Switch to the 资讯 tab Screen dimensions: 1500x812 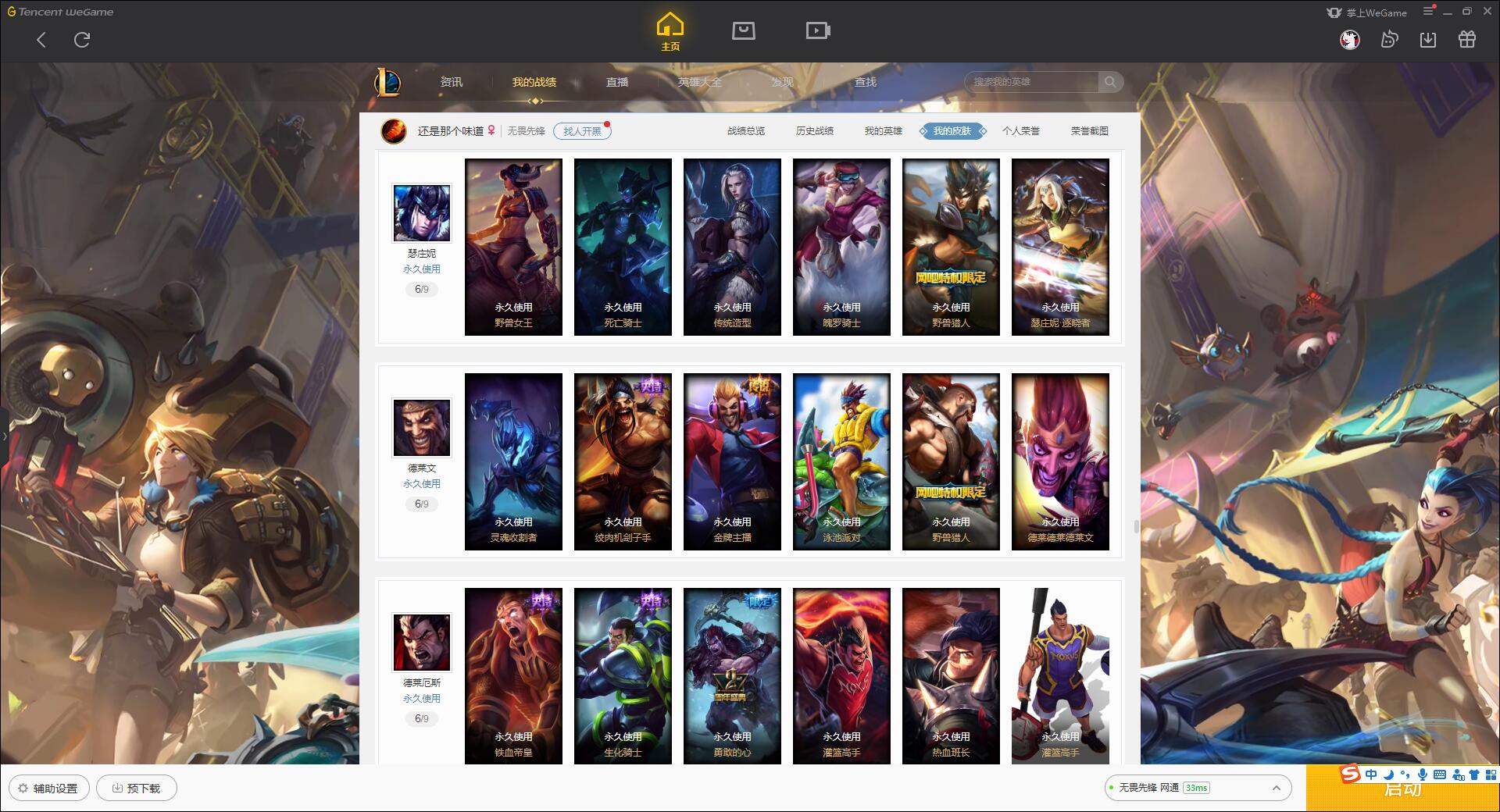click(x=452, y=82)
